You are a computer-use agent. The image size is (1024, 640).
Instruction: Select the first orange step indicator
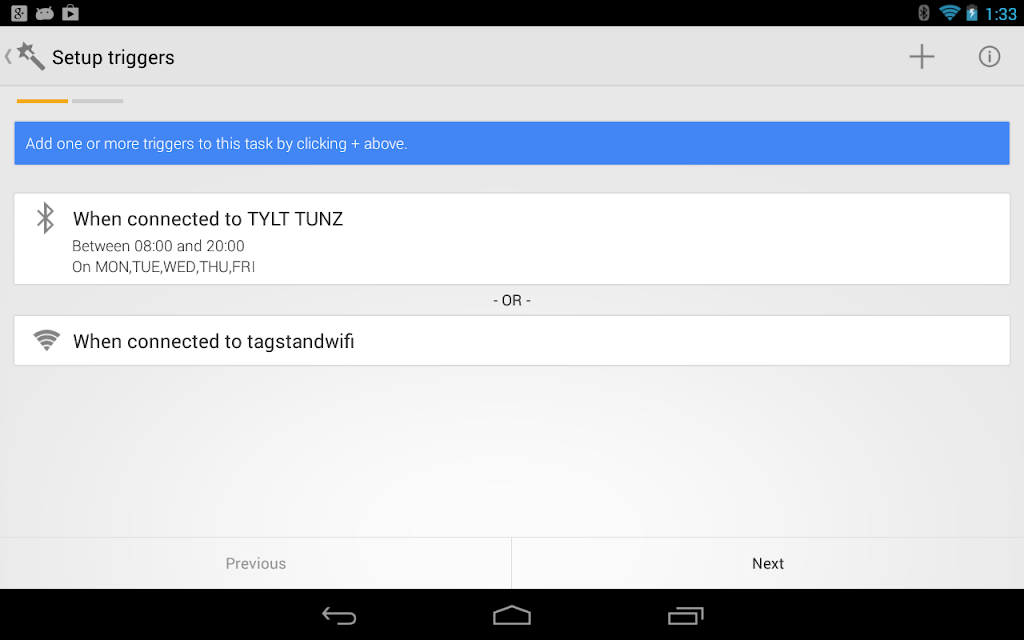point(42,101)
